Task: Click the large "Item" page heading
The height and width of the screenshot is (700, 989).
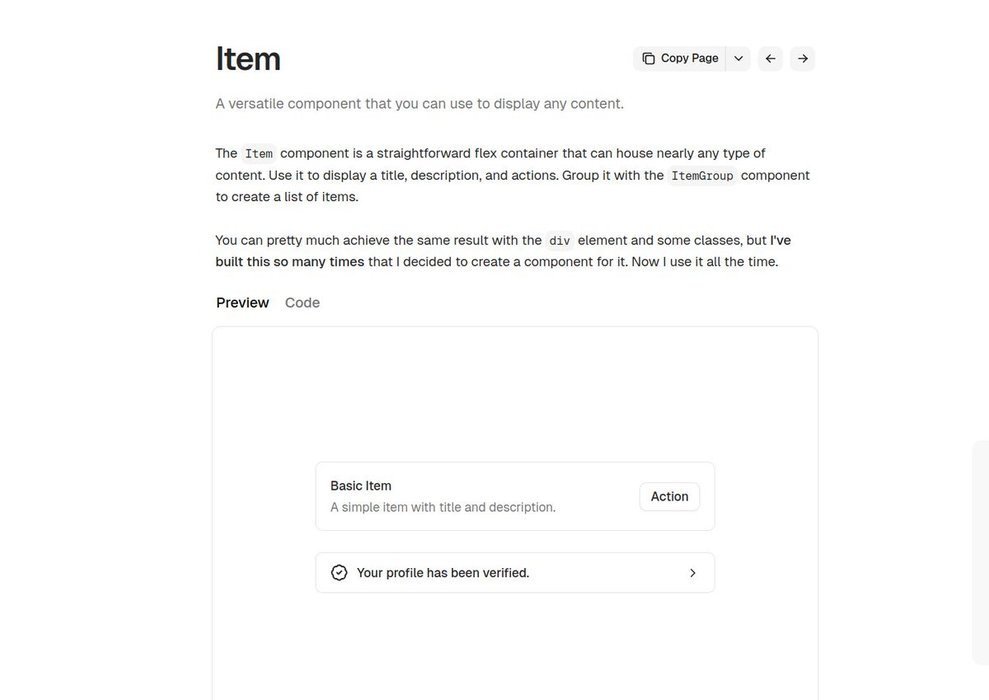Action: [x=248, y=59]
